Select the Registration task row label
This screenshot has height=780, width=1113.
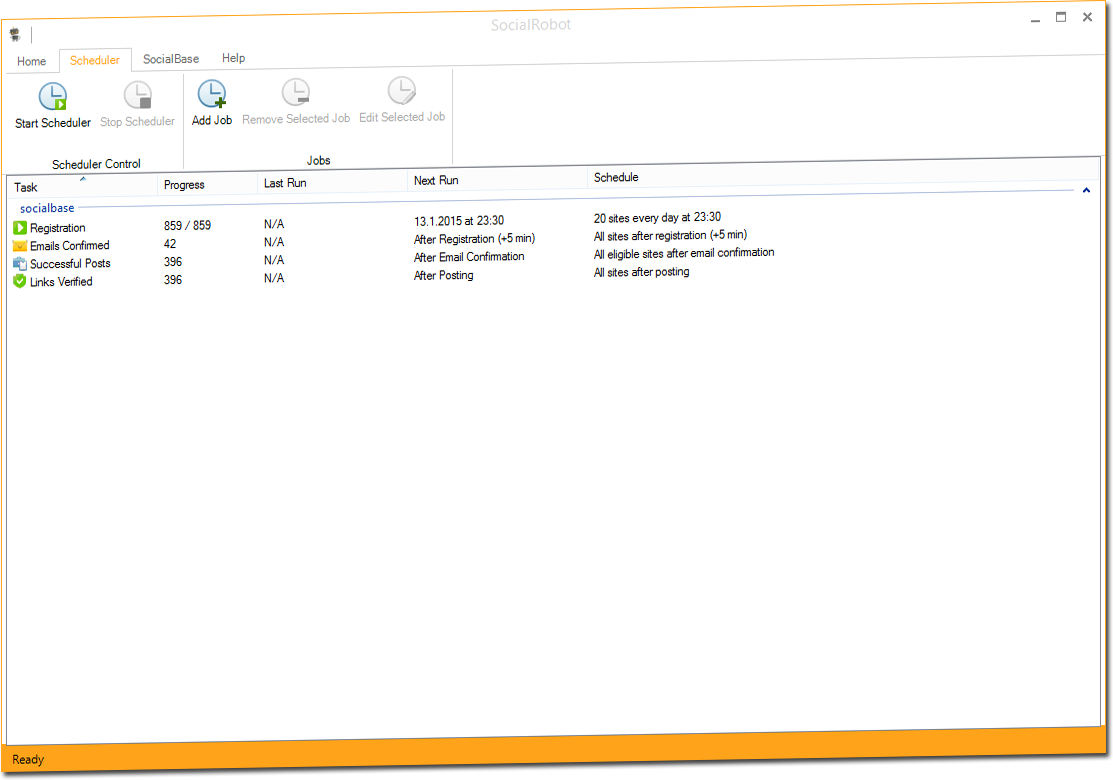click(x=57, y=228)
